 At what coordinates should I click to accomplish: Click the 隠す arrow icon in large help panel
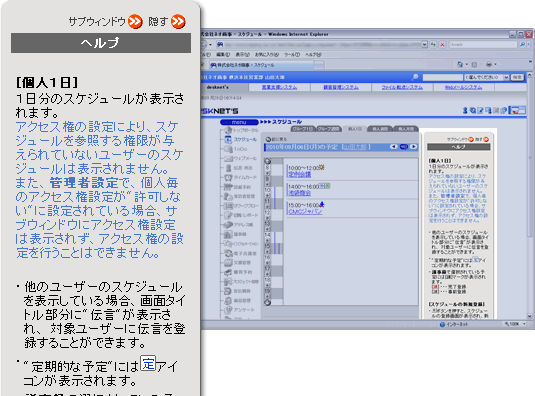click(x=178, y=21)
